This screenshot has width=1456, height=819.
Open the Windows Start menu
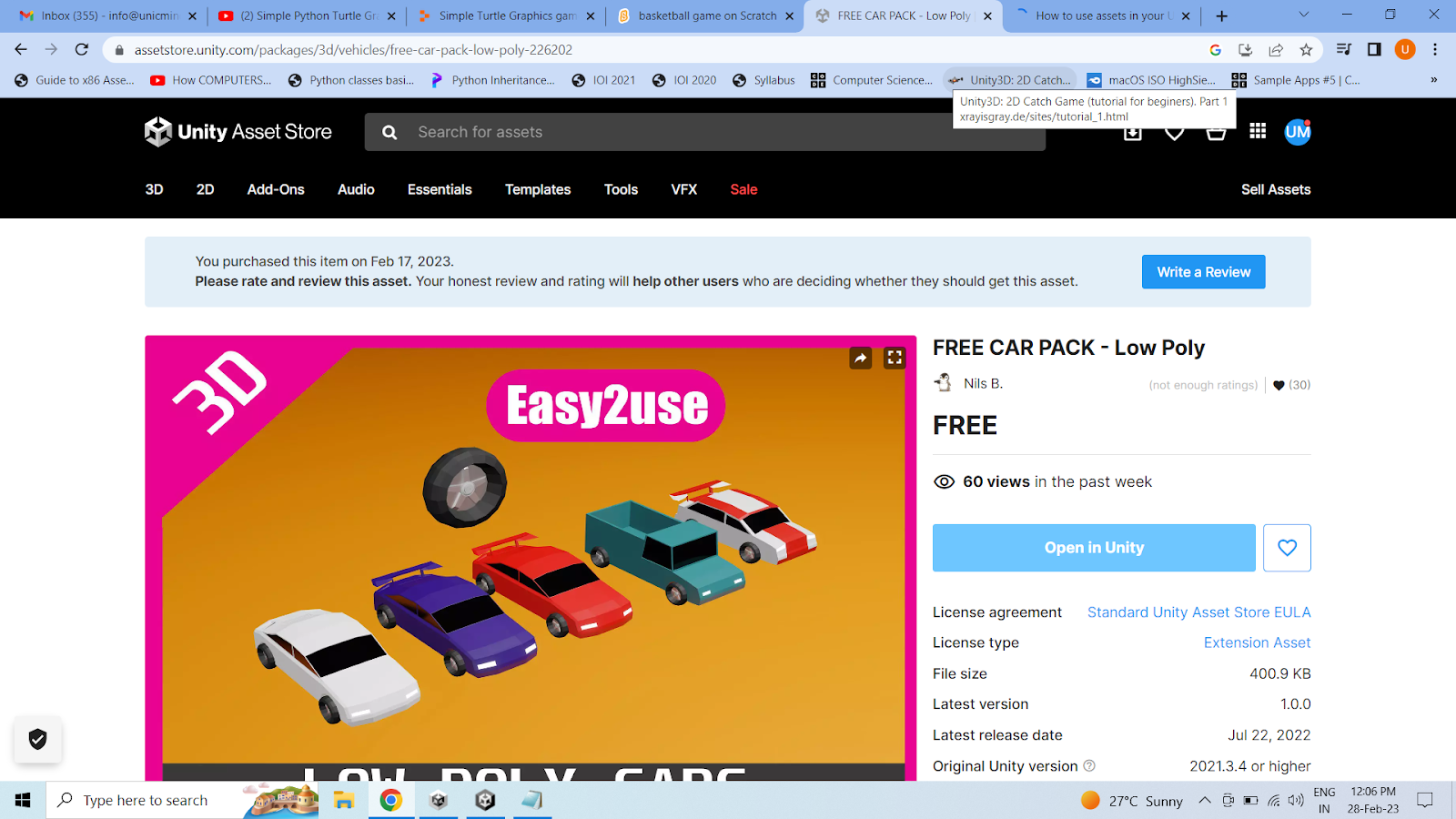[x=23, y=800]
